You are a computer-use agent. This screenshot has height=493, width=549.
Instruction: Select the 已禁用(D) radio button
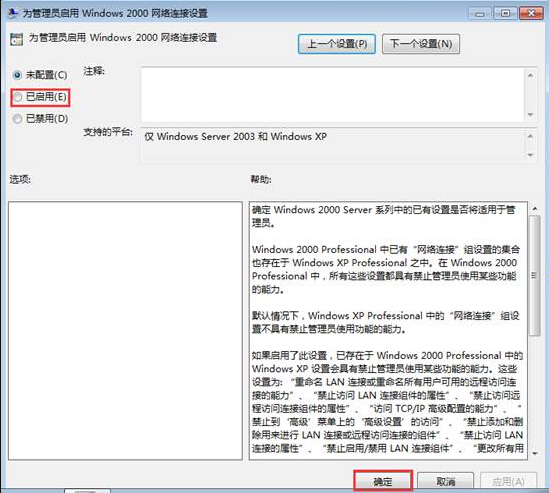coord(40,119)
